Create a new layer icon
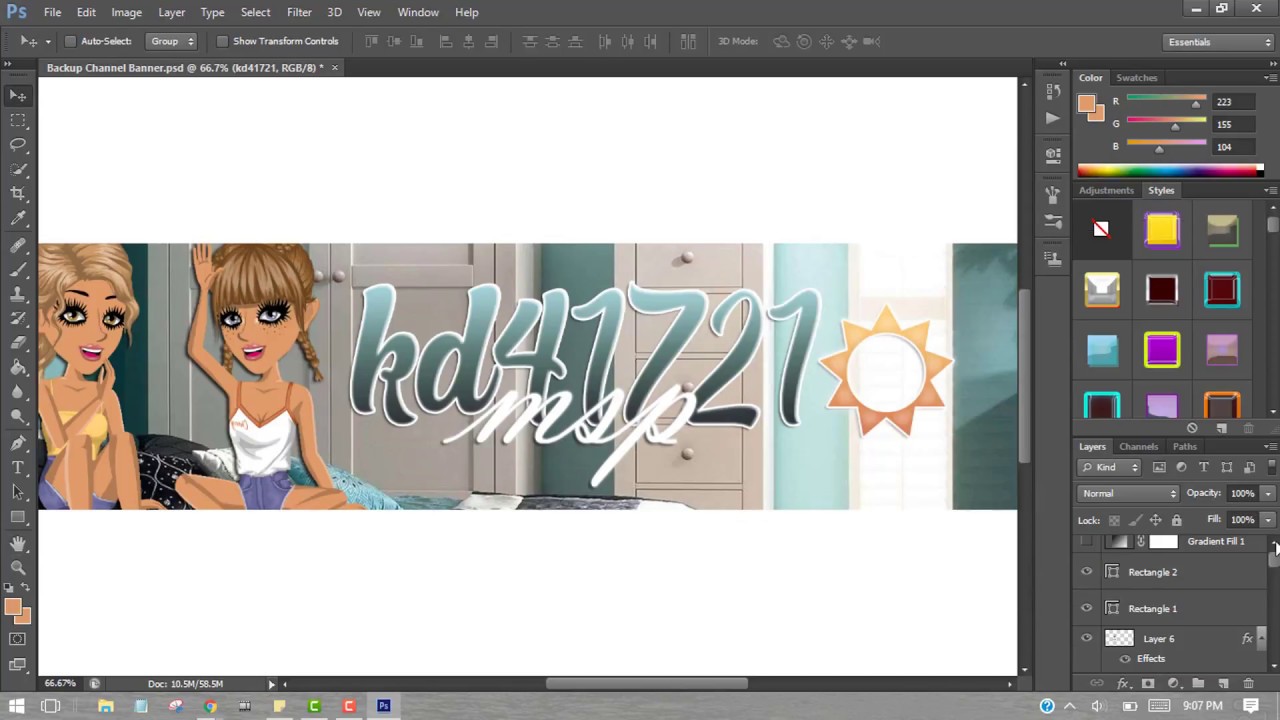 pyautogui.click(x=1222, y=684)
